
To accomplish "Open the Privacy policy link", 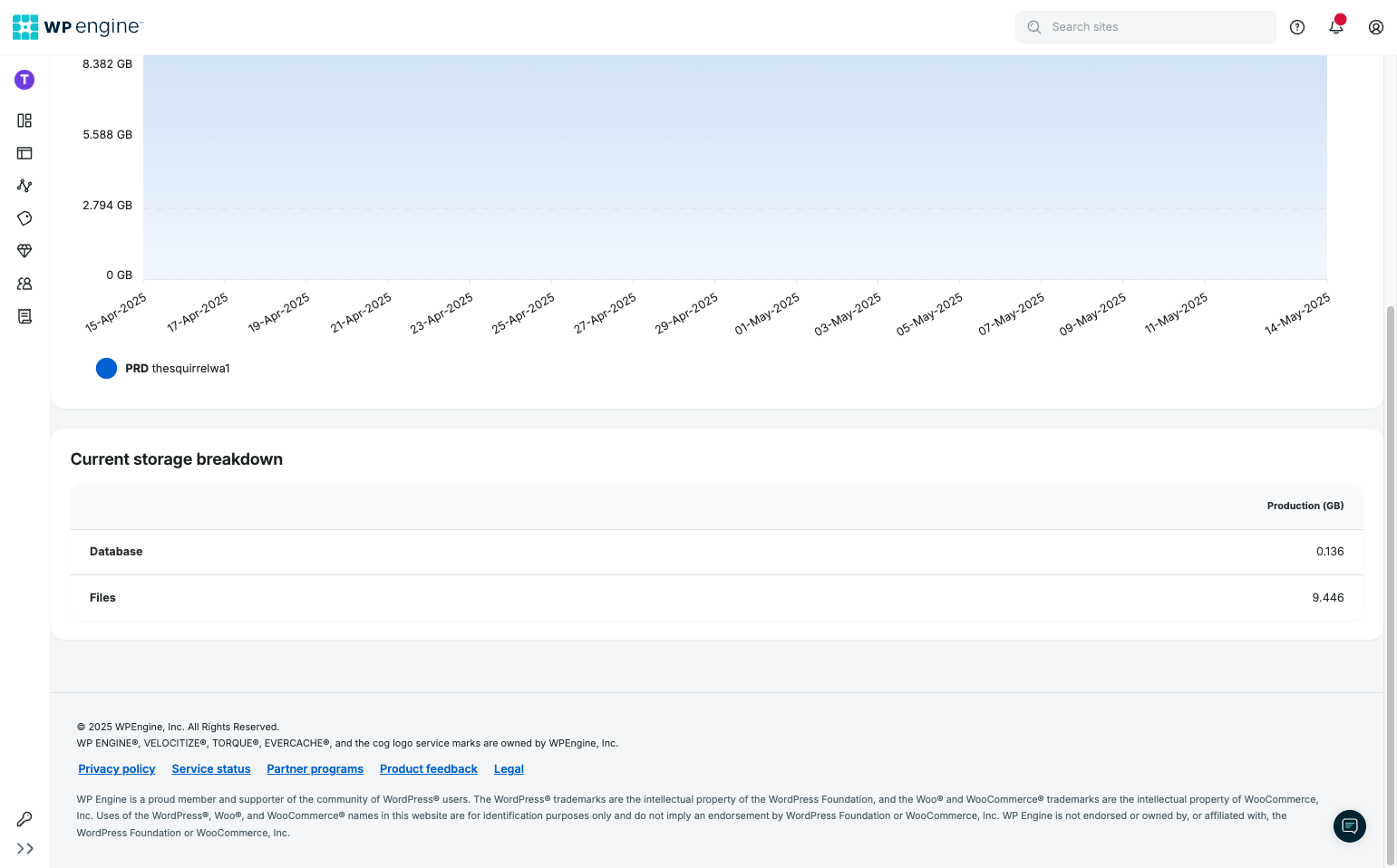I will 117,769.
